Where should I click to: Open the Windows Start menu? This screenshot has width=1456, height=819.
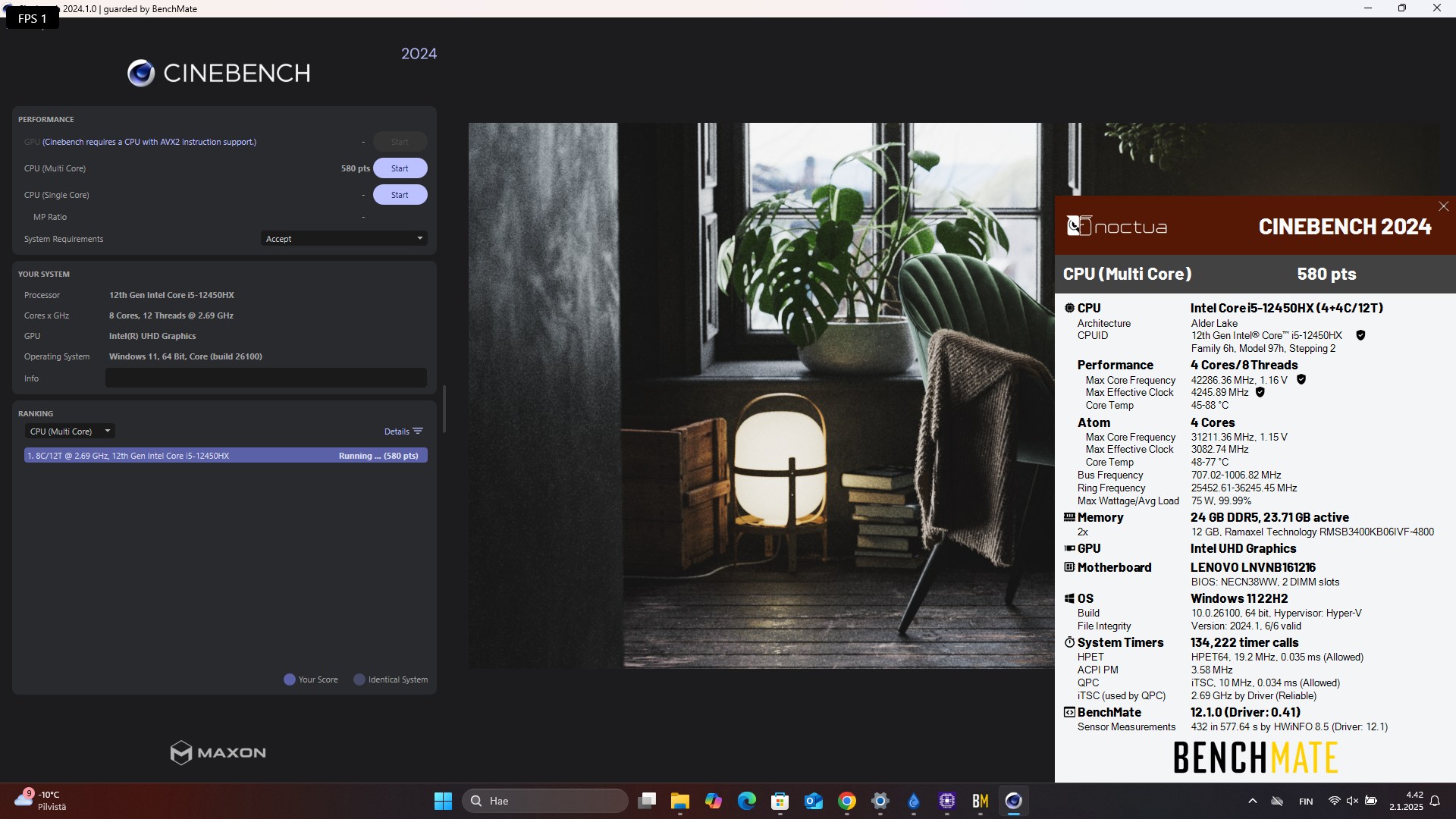coord(443,801)
